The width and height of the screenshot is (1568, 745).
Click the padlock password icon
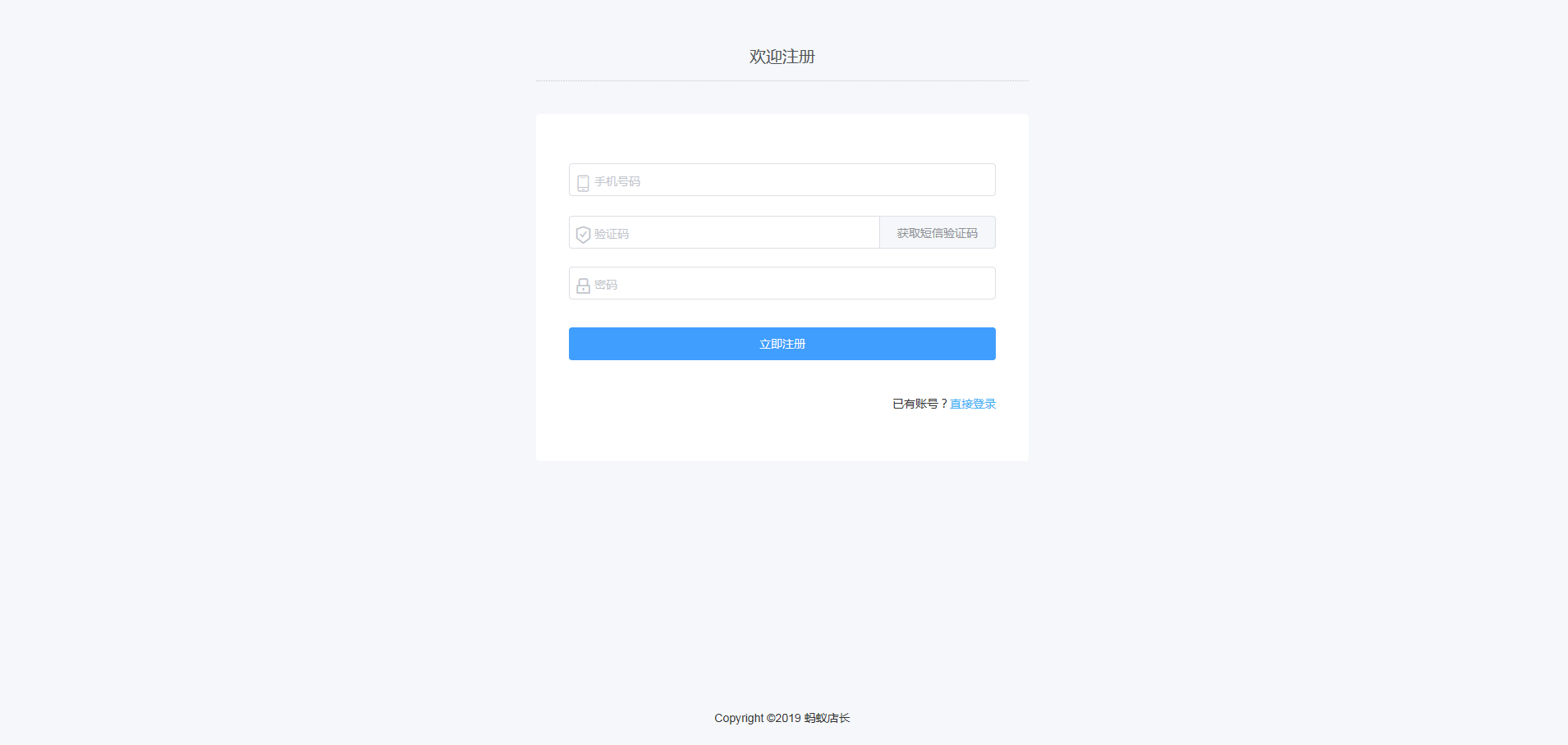click(x=583, y=286)
